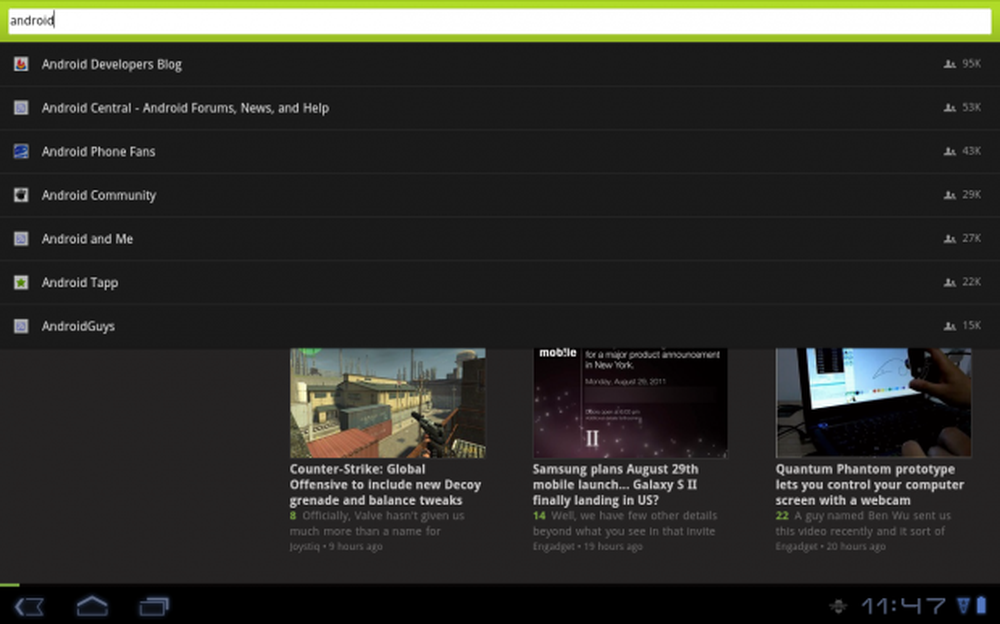The image size is (1000, 624).
Task: Click the 43K subscriber count
Action: [971, 151]
